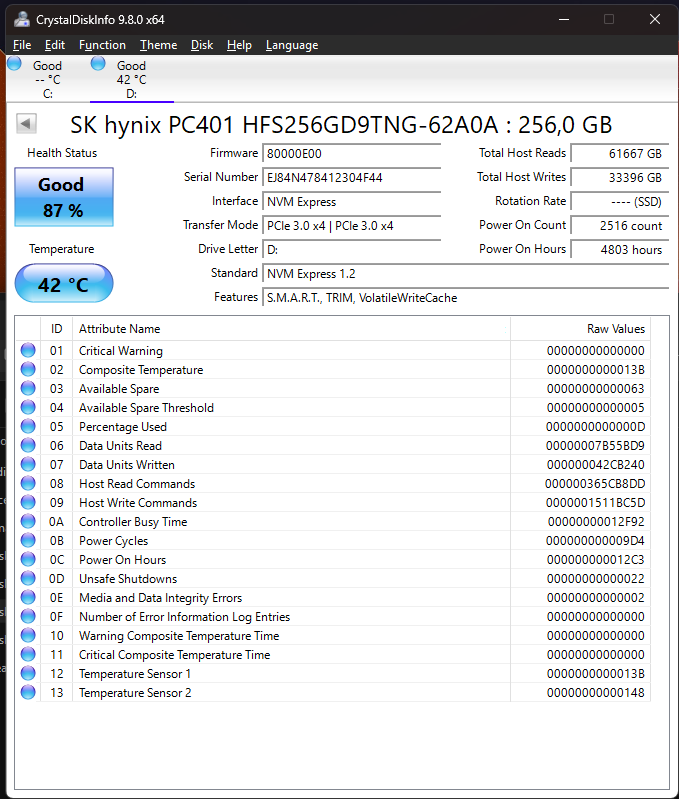Screen dimensions: 679x799
Task: Click the status orb for Host Write Commands
Action: [x=28, y=502]
